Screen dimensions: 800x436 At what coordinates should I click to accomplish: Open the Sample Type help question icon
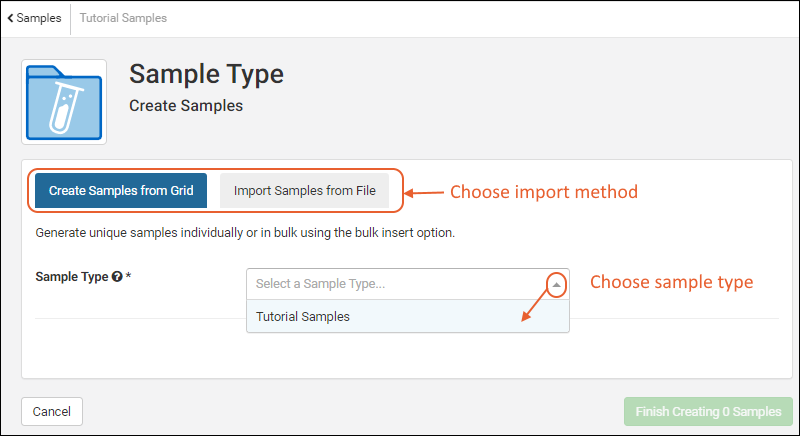pos(117,277)
